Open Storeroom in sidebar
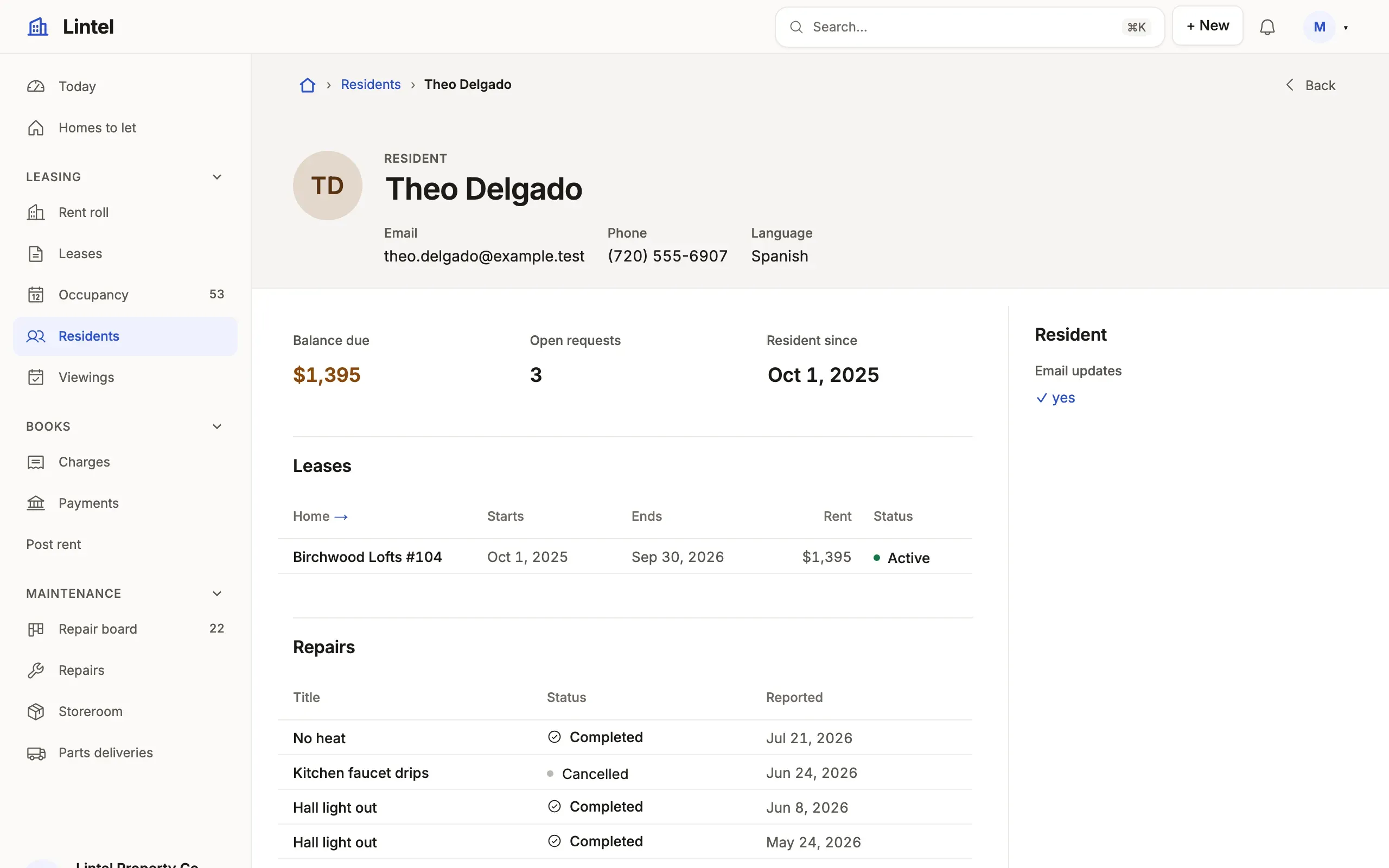 point(125,711)
